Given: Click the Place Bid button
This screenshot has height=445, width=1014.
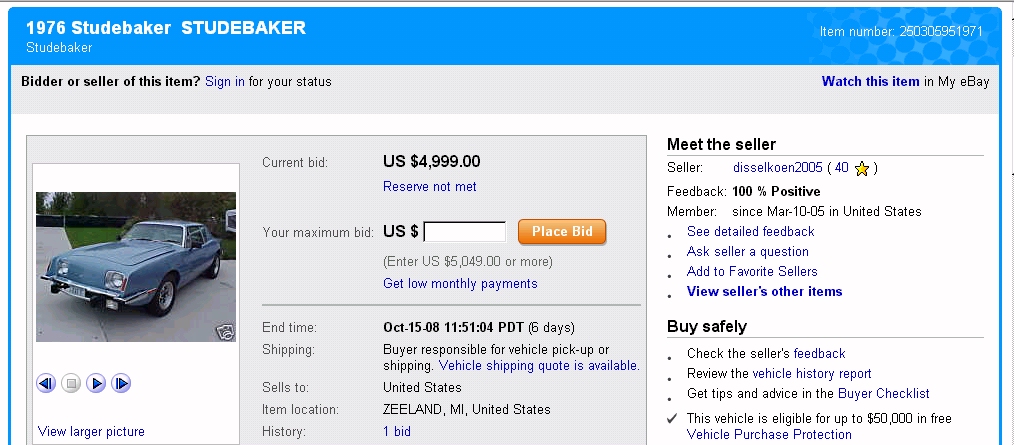Looking at the screenshot, I should pyautogui.click(x=562, y=232).
